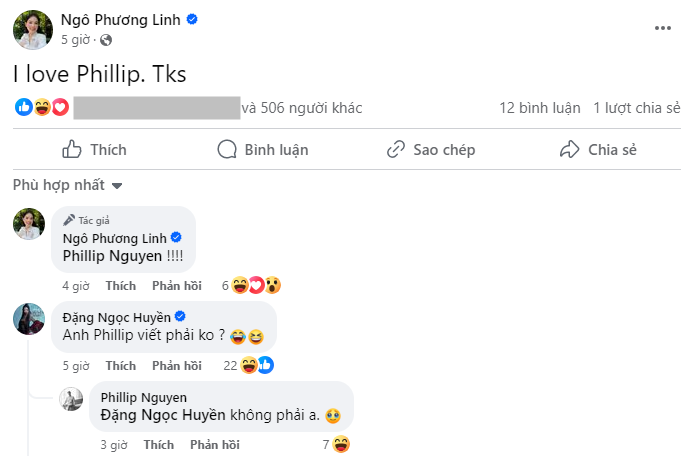
Task: Open Đặng Ngọc Huyền's profile avatar
Action: pyautogui.click(x=29, y=318)
